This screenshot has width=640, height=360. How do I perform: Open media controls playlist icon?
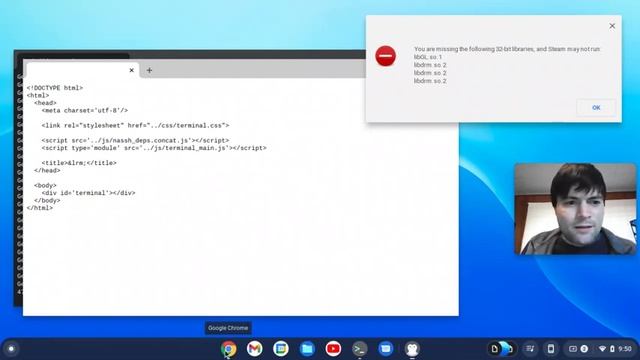[x=530, y=349]
